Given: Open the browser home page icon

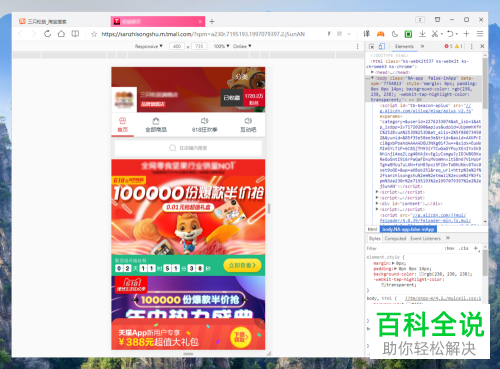Looking at the screenshot, I should click(61, 34).
